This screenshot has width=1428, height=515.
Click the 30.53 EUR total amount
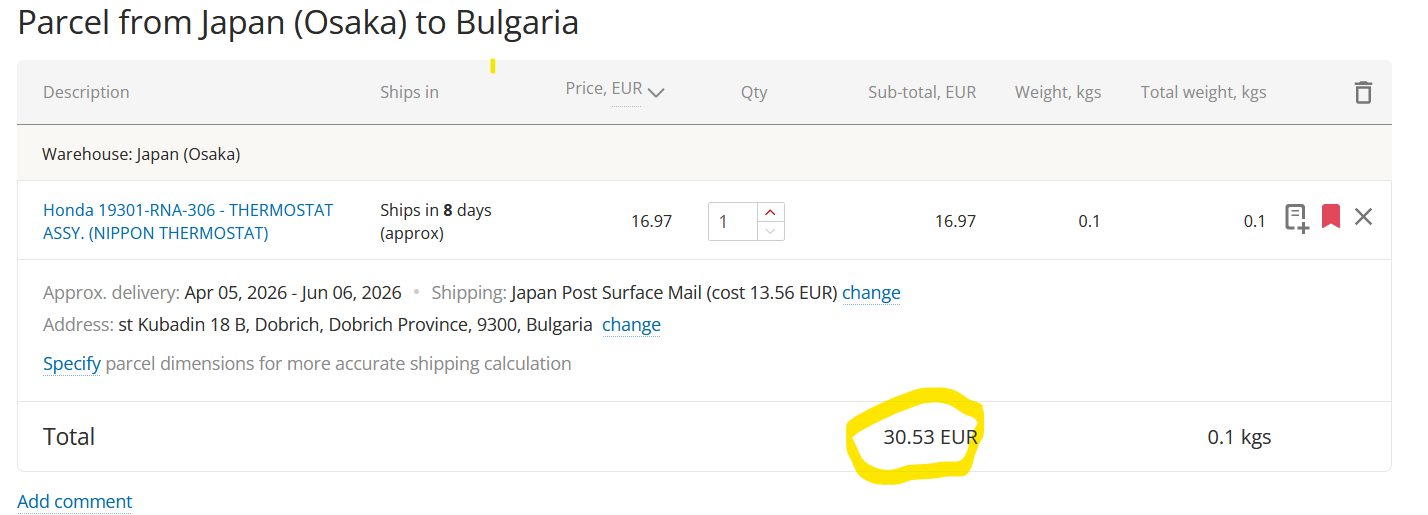930,437
